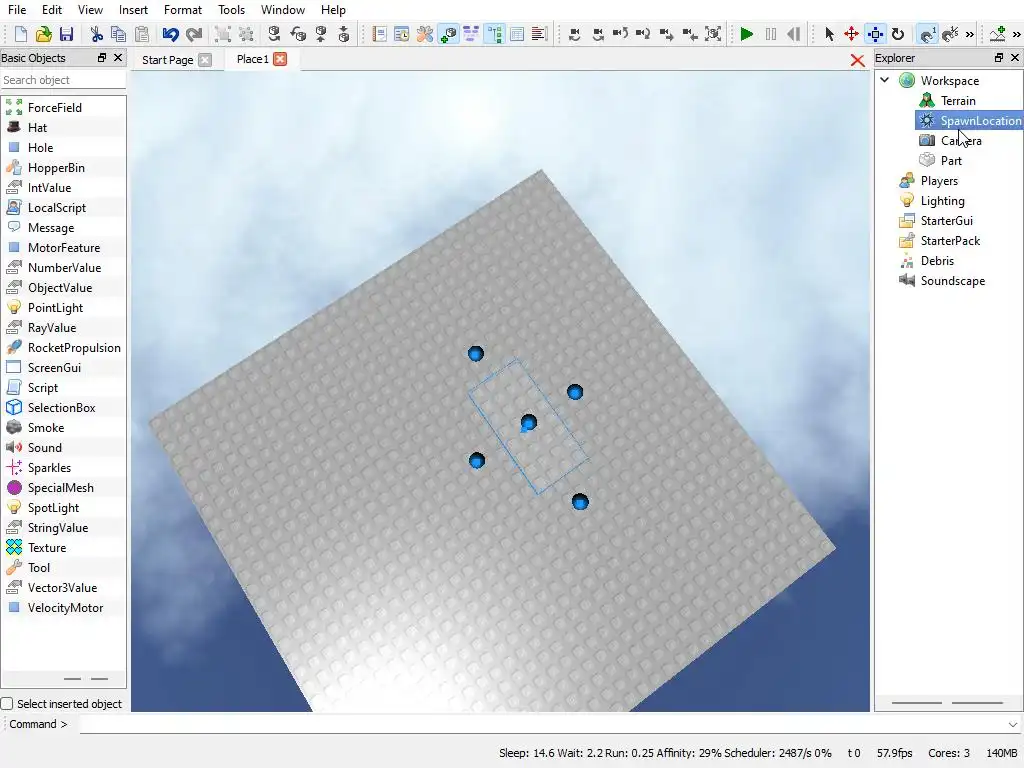Collapse the Workspace tree node
The width and height of the screenshot is (1024, 768).
click(885, 80)
